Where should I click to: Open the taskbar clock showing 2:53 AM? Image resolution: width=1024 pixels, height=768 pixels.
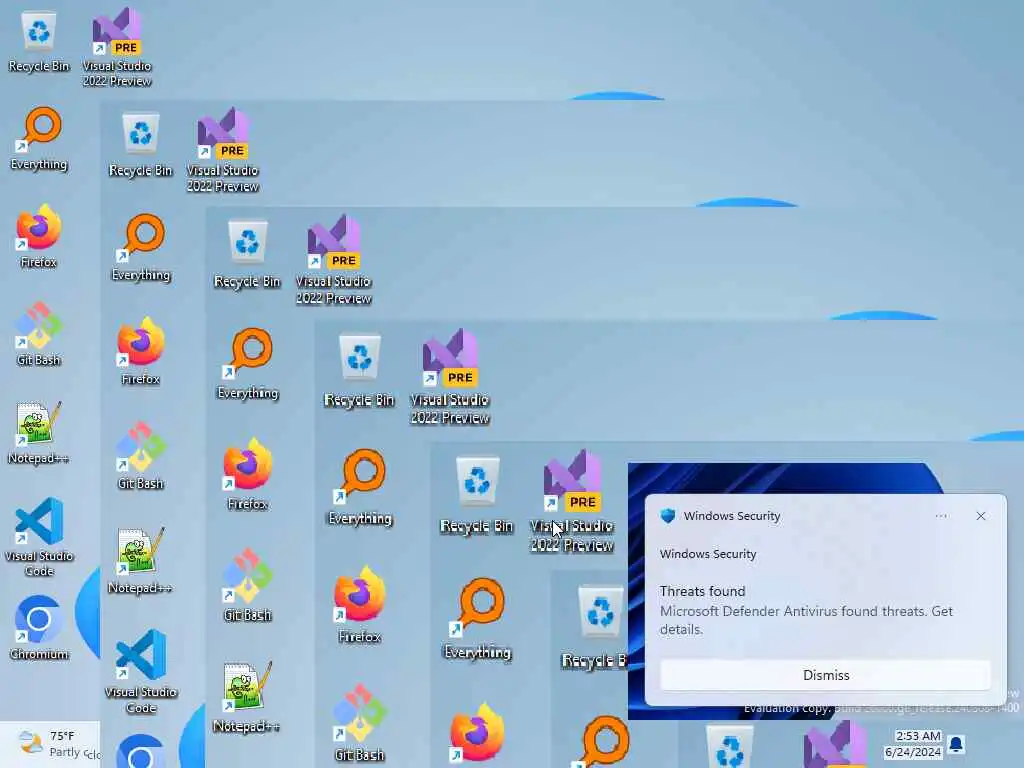point(912,744)
